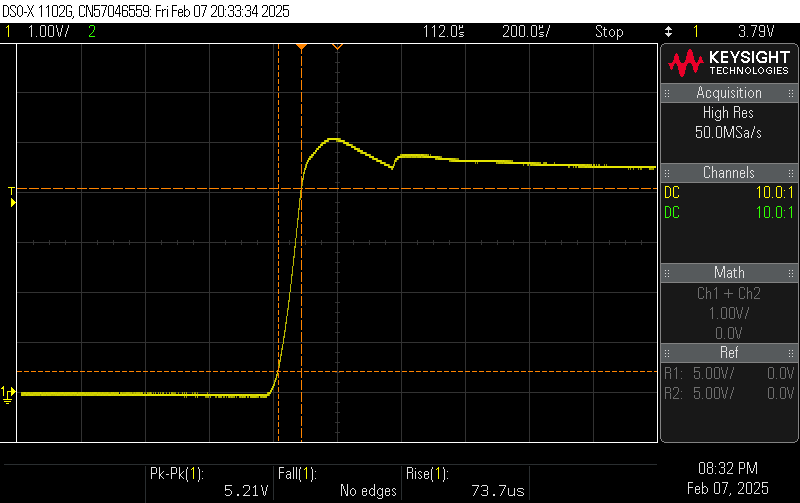The height and width of the screenshot is (503, 800).
Task: Click the Rise(1) measurement 73.7us
Action: [465, 483]
